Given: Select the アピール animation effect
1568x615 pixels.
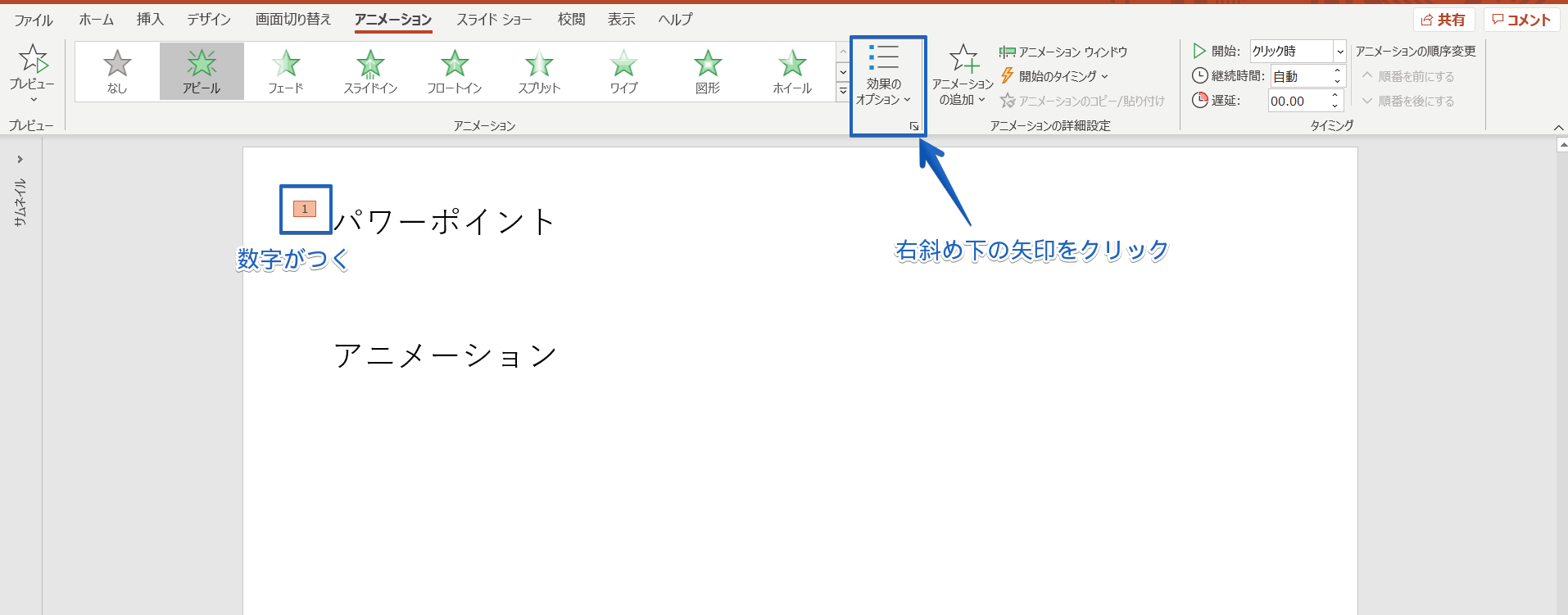Looking at the screenshot, I should (202, 71).
